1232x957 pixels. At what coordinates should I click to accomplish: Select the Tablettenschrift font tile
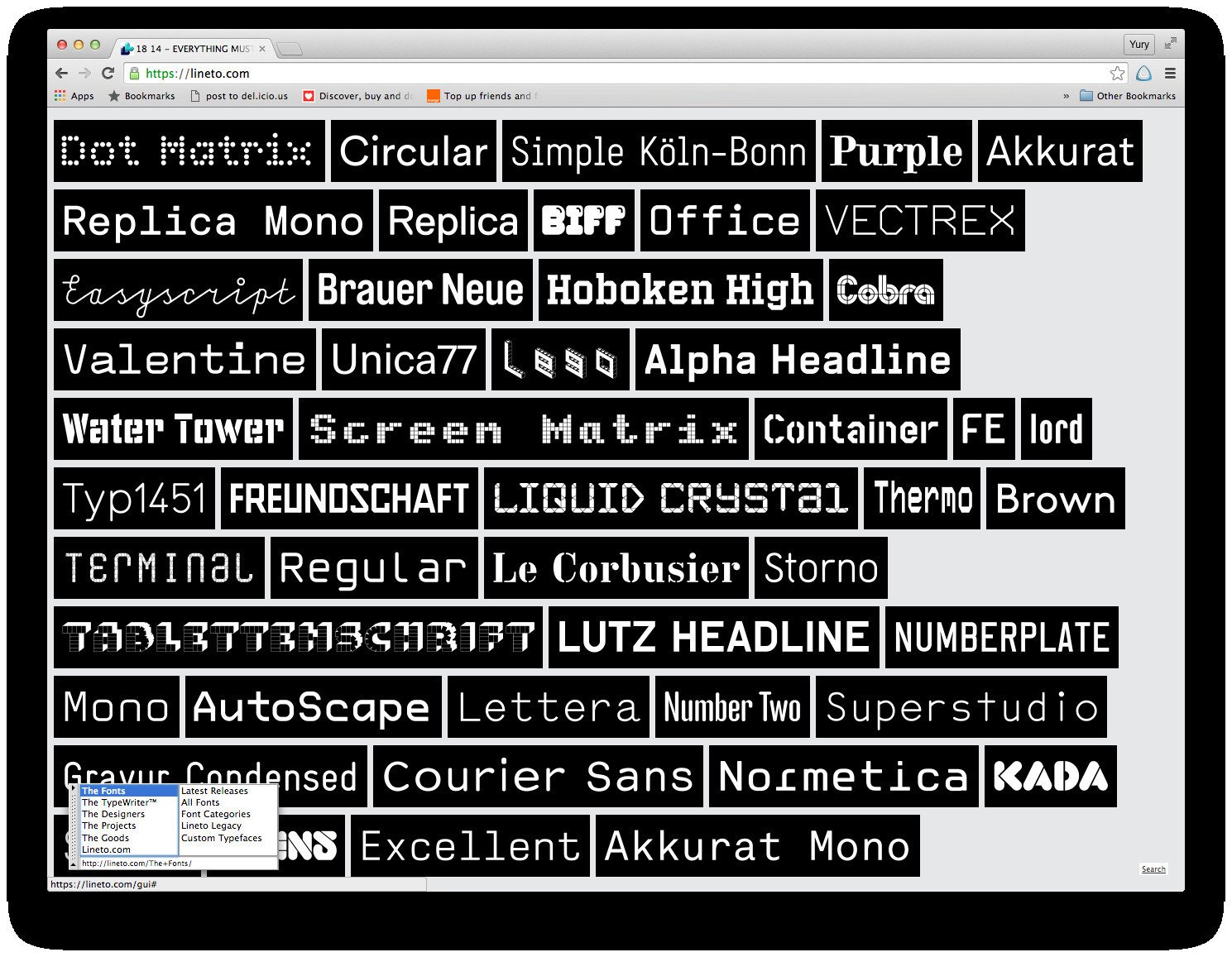(x=298, y=637)
